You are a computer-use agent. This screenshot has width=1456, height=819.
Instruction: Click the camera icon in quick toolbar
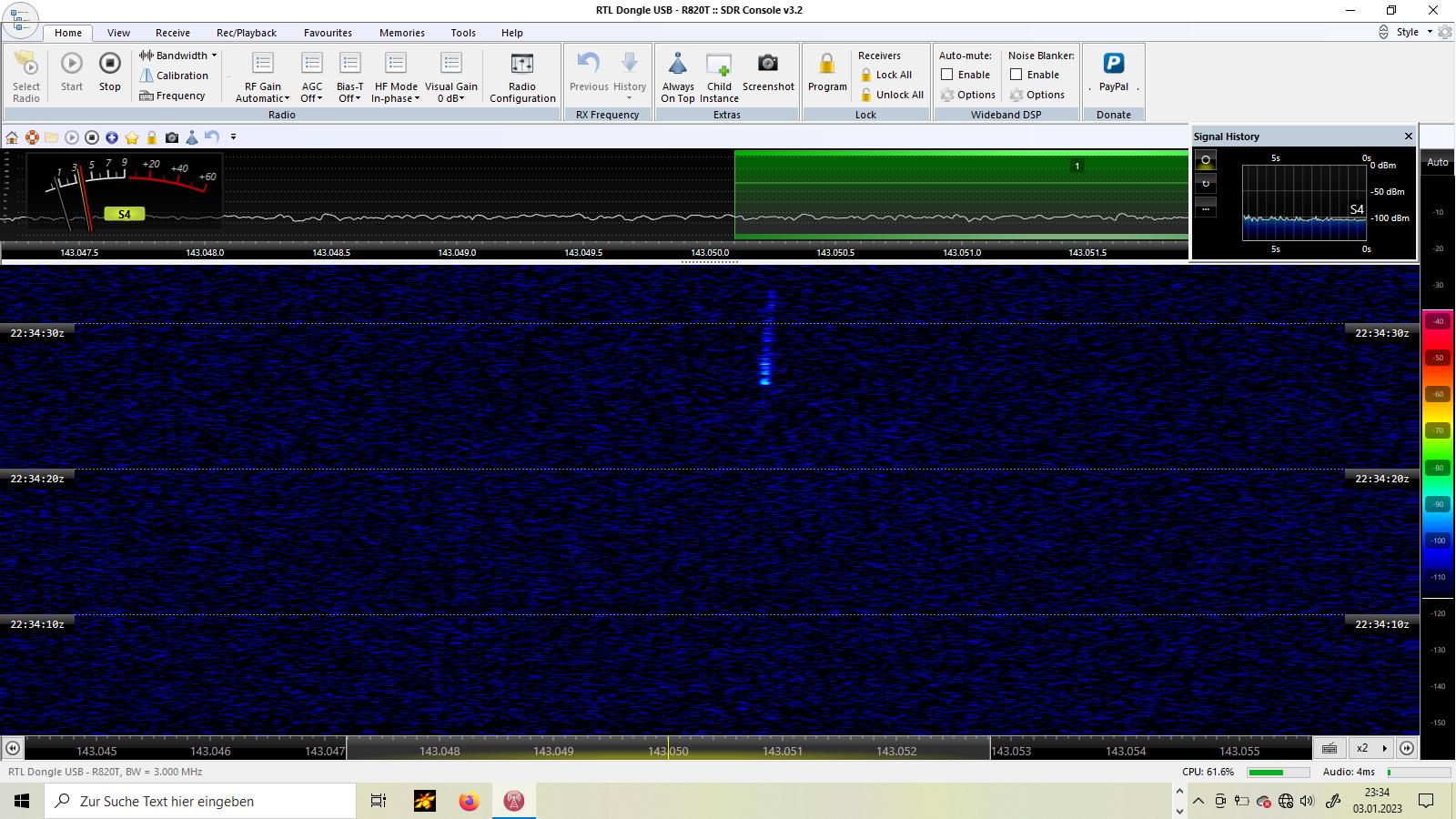pos(172,137)
